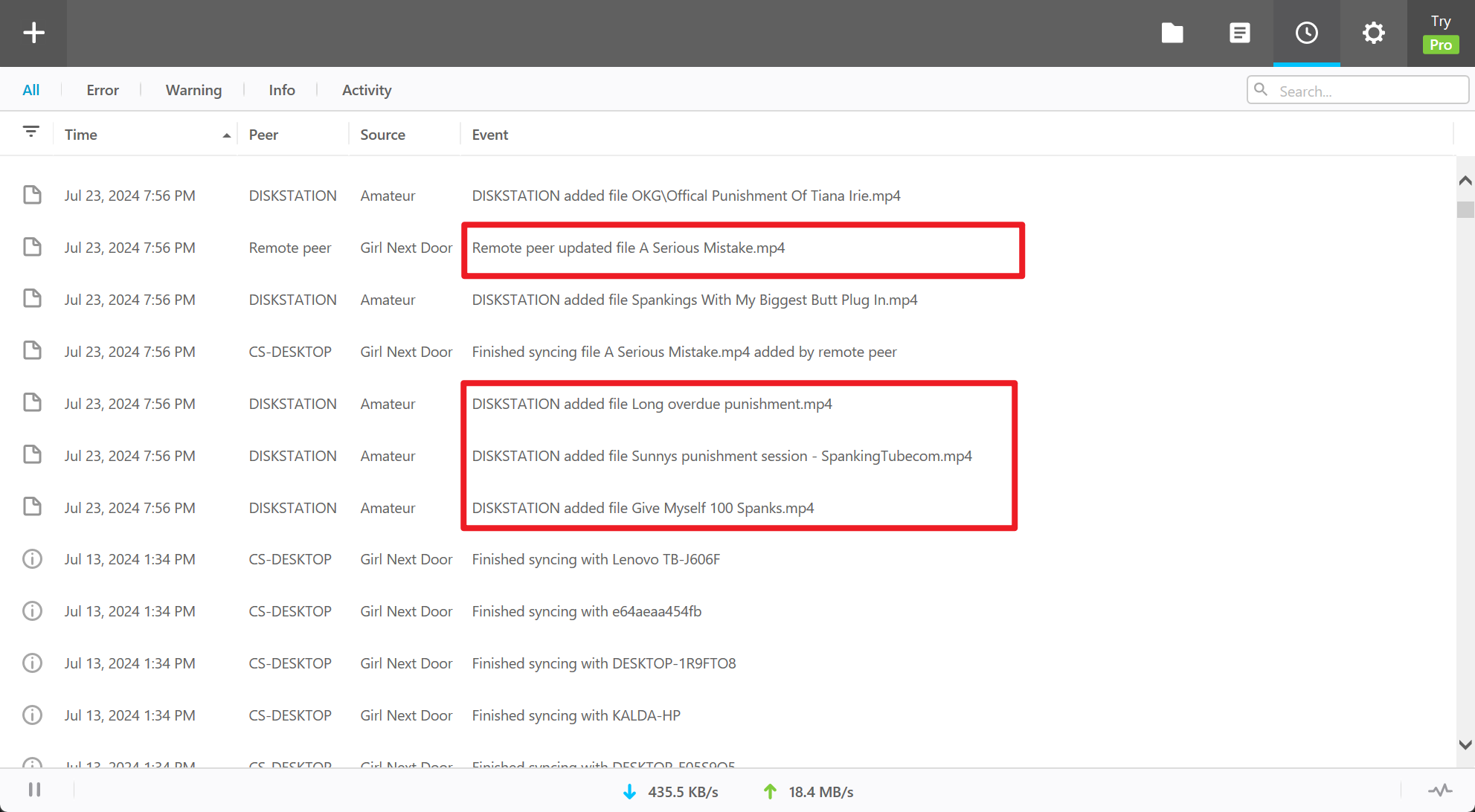The height and width of the screenshot is (812, 1475).
Task: Switch to the Warning tab
Action: tap(193, 90)
